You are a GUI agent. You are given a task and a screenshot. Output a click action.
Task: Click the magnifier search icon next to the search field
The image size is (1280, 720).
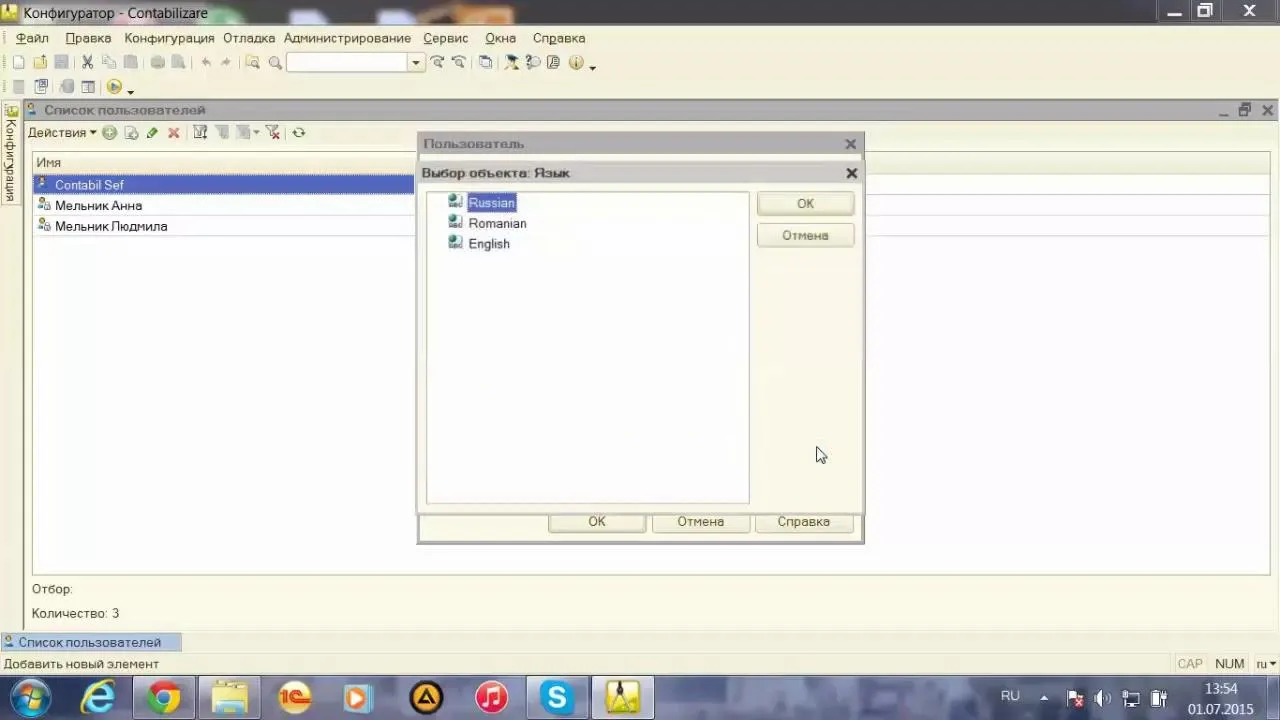pos(275,62)
